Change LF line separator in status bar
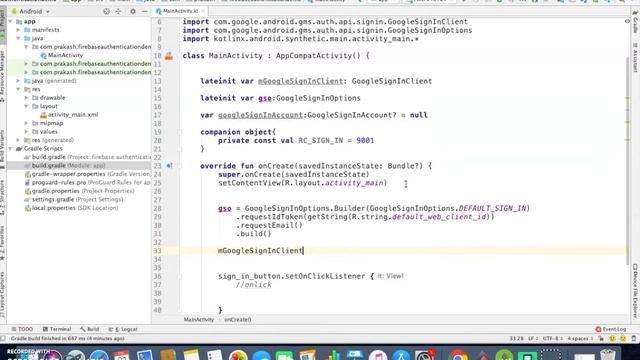The image size is (640, 360). [x=532, y=339]
